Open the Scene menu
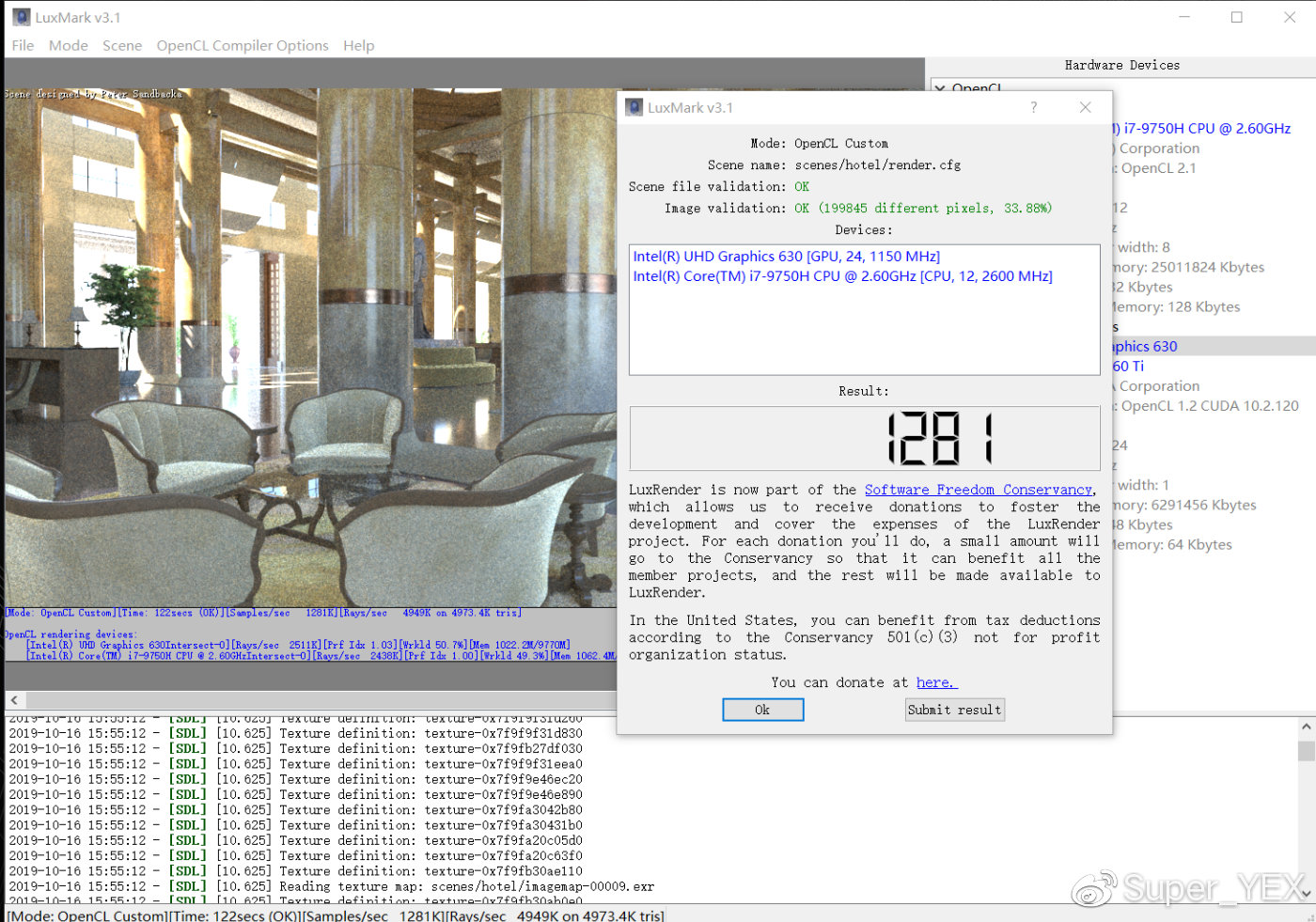Screen dimensions: 1316x922 tap(122, 45)
